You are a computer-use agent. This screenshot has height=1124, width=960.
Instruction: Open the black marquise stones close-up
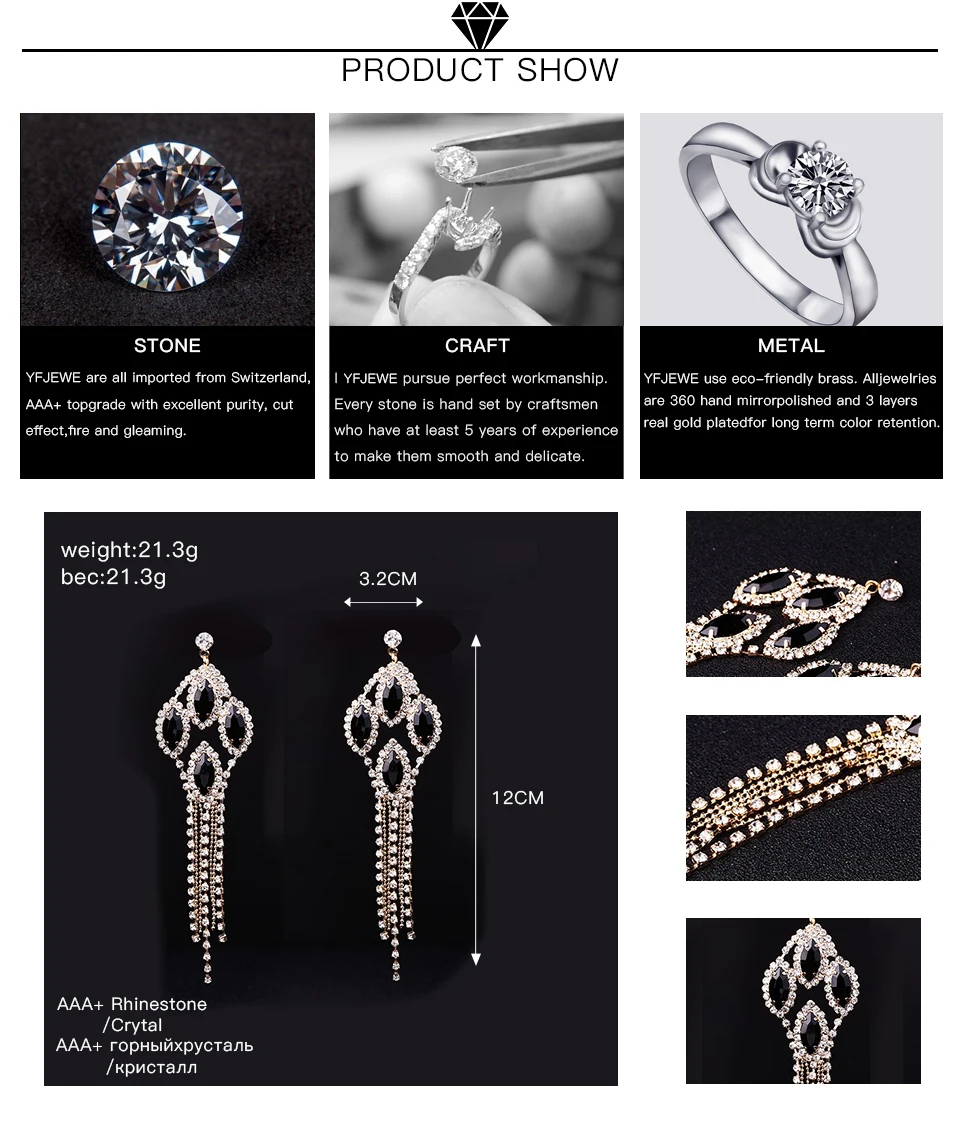click(x=803, y=594)
